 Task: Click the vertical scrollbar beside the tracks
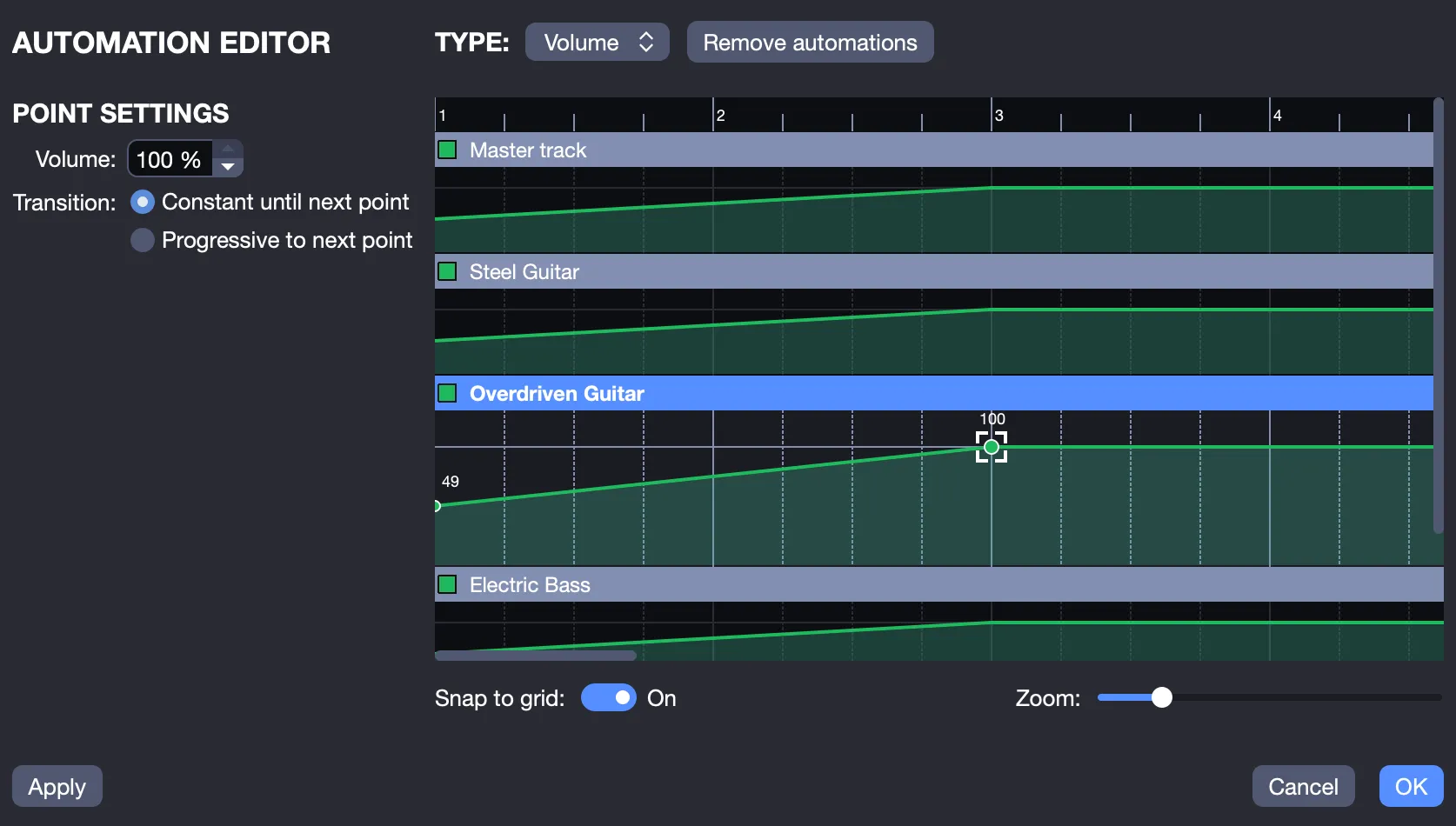[x=1439, y=315]
